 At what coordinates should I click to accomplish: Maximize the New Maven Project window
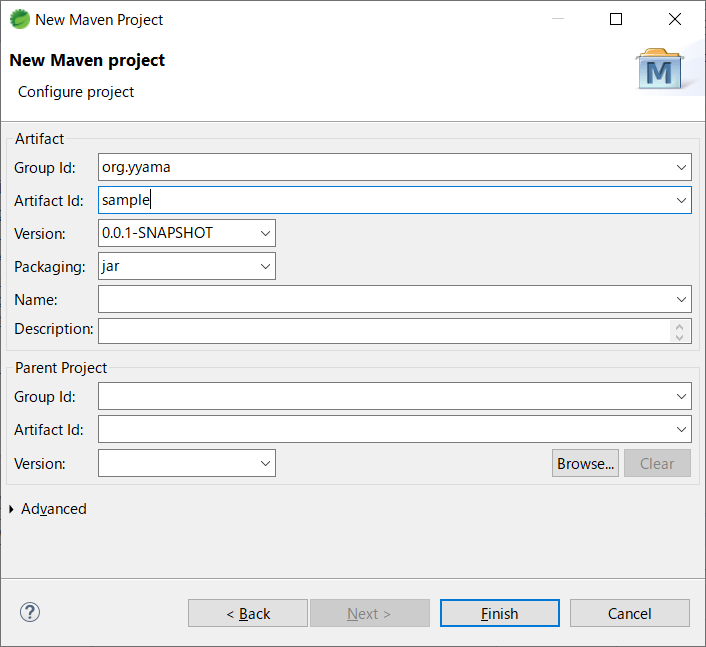616,19
